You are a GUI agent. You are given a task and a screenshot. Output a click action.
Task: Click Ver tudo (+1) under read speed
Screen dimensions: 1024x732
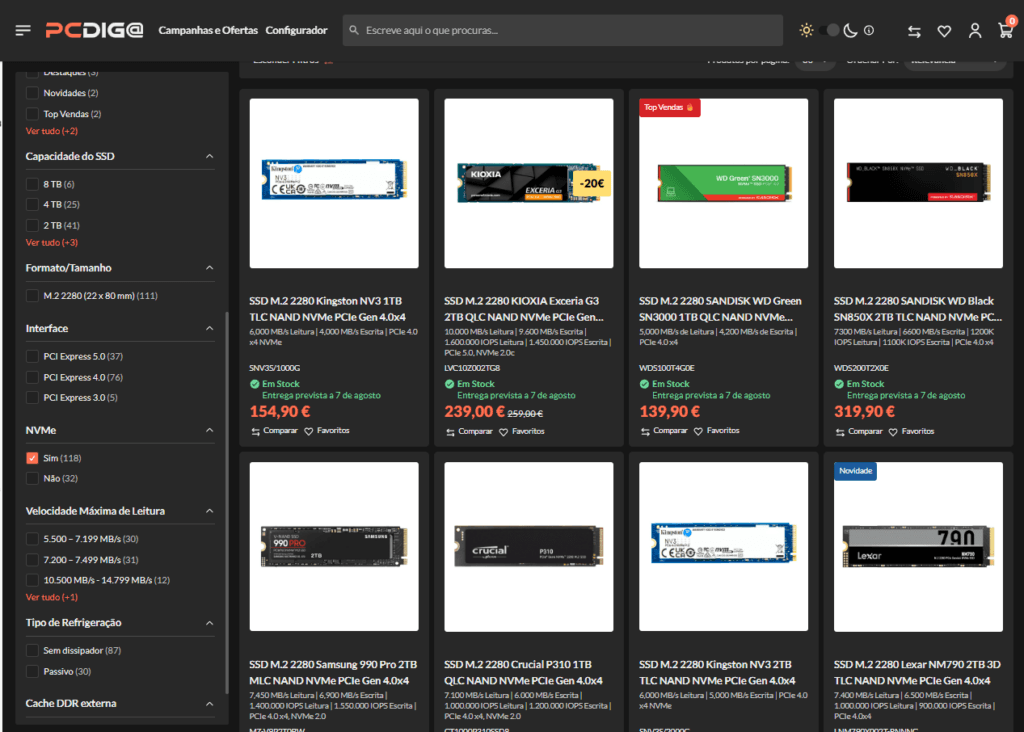[52, 597]
